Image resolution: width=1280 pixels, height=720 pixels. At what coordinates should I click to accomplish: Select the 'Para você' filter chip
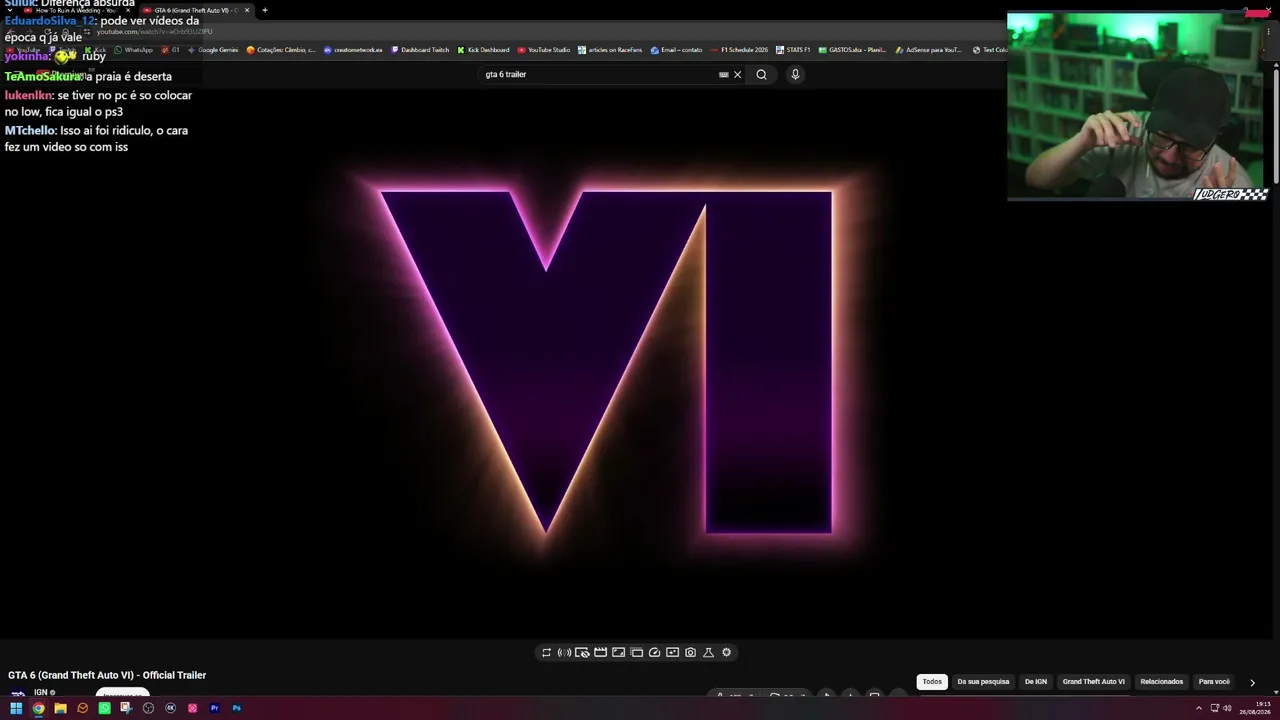1214,682
